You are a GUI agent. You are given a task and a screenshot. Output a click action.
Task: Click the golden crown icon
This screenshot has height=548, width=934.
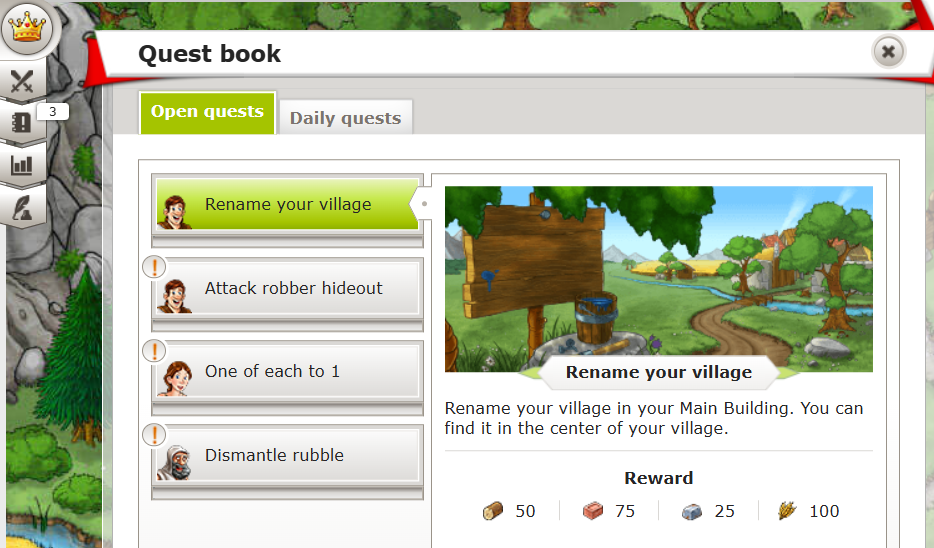click(x=27, y=27)
